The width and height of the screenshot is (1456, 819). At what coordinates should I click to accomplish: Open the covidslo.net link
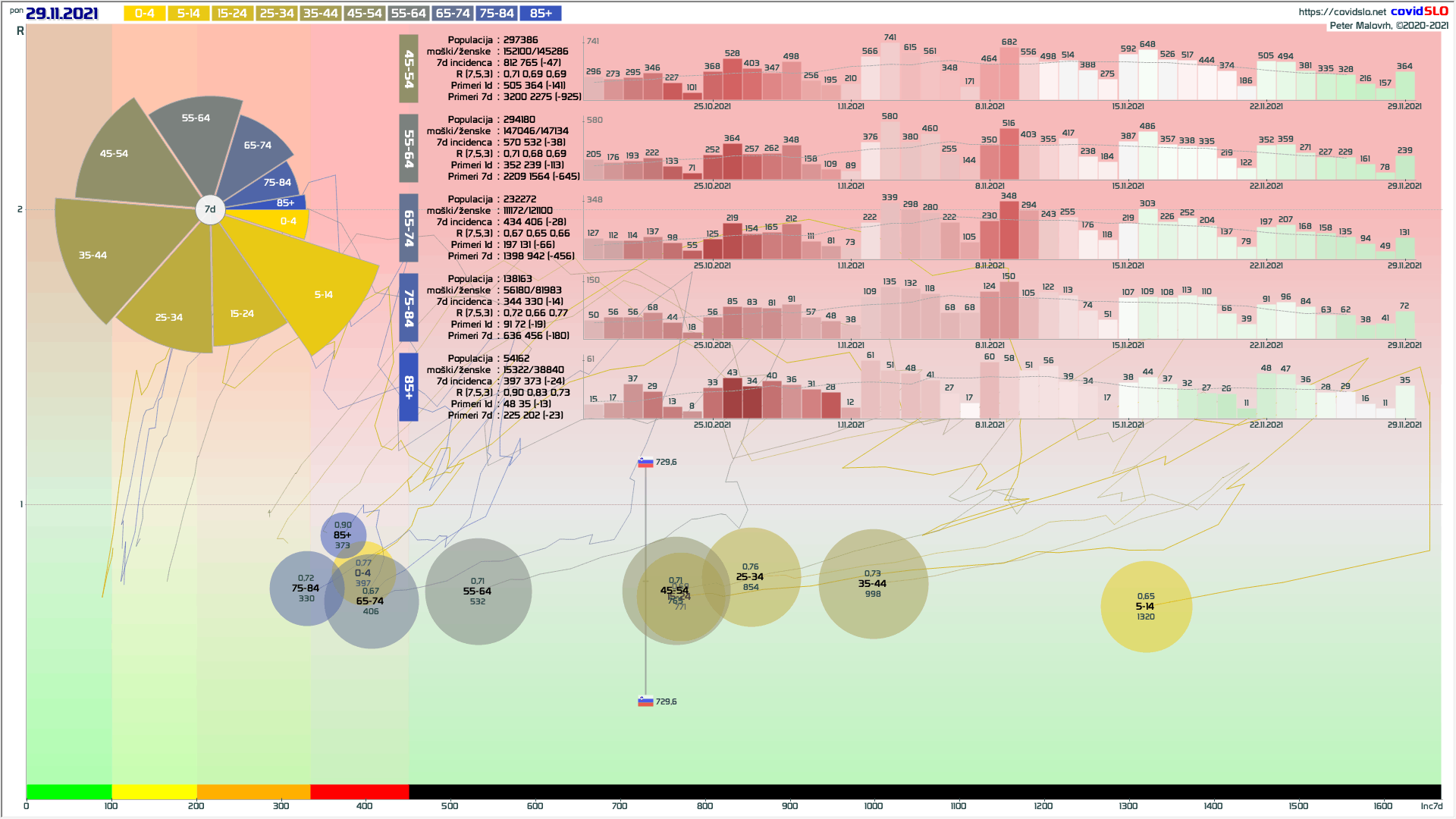pyautogui.click(x=1341, y=11)
